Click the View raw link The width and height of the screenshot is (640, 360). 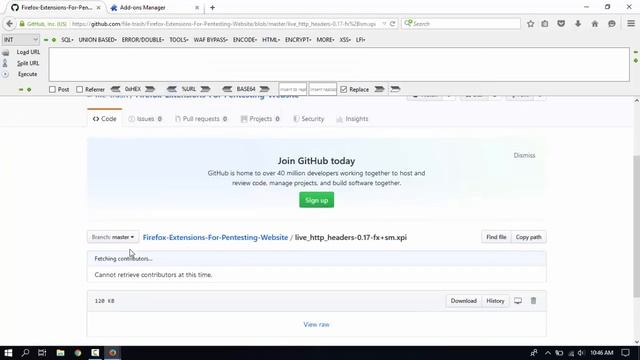coord(316,324)
